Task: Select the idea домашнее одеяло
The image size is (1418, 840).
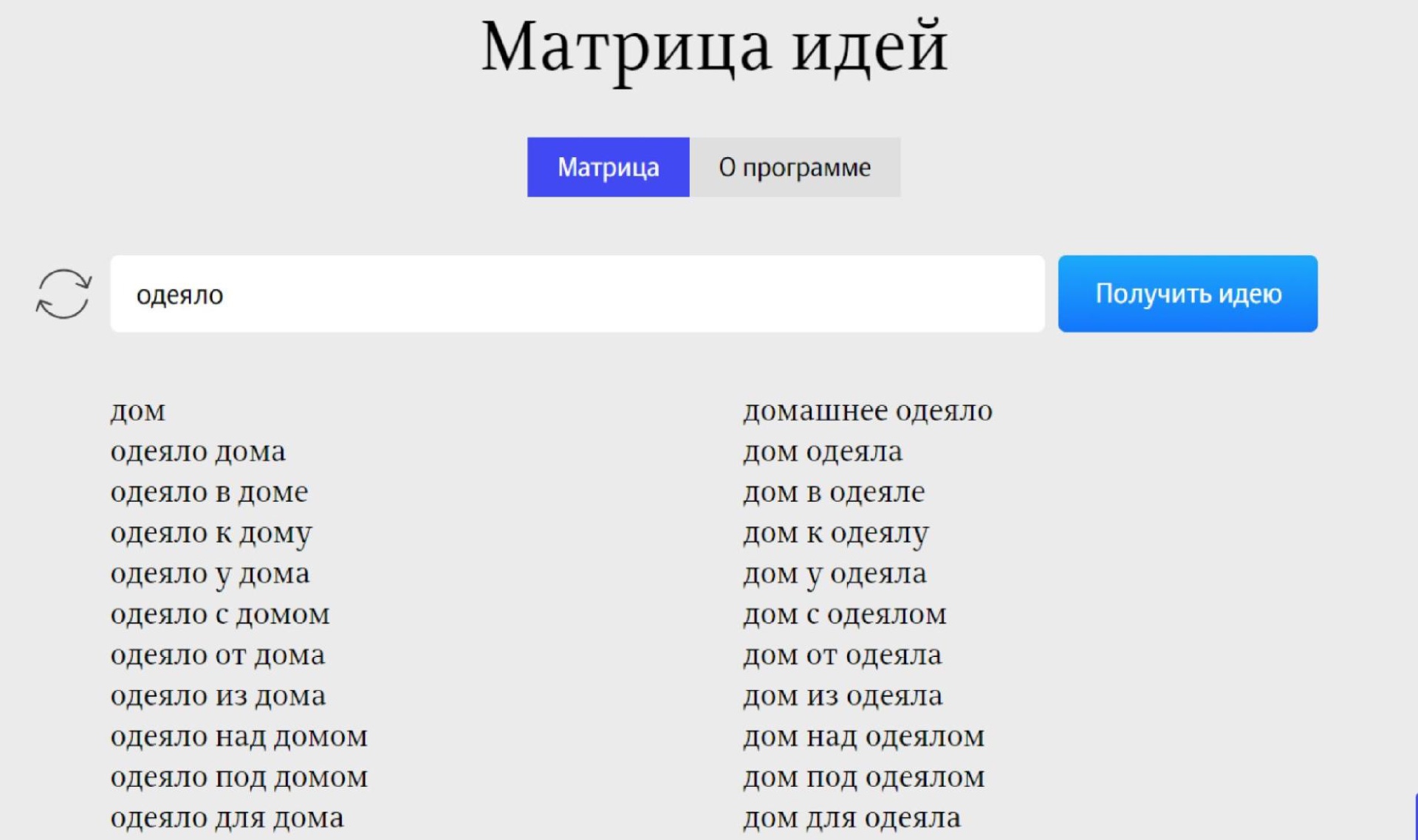Action: pyautogui.click(x=868, y=410)
